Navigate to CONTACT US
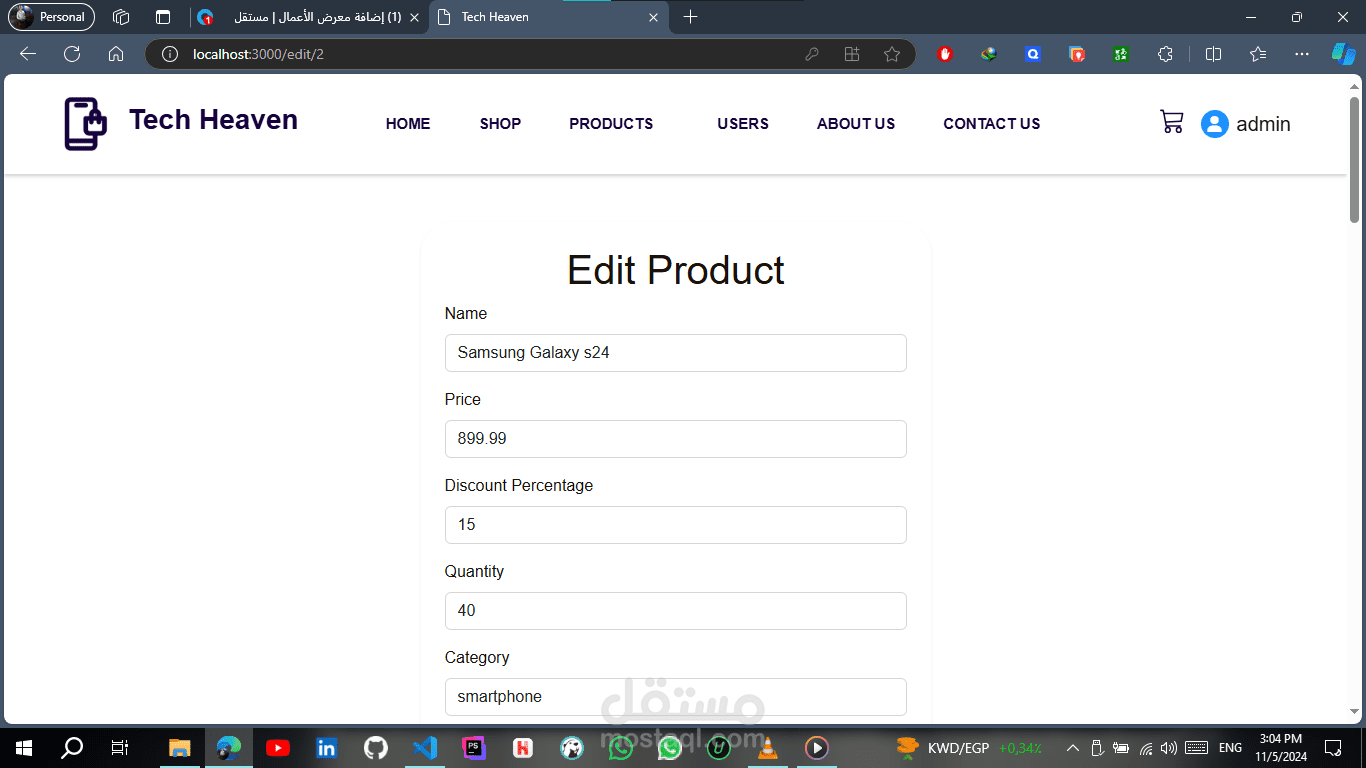Image resolution: width=1366 pixels, height=768 pixels. click(x=992, y=124)
